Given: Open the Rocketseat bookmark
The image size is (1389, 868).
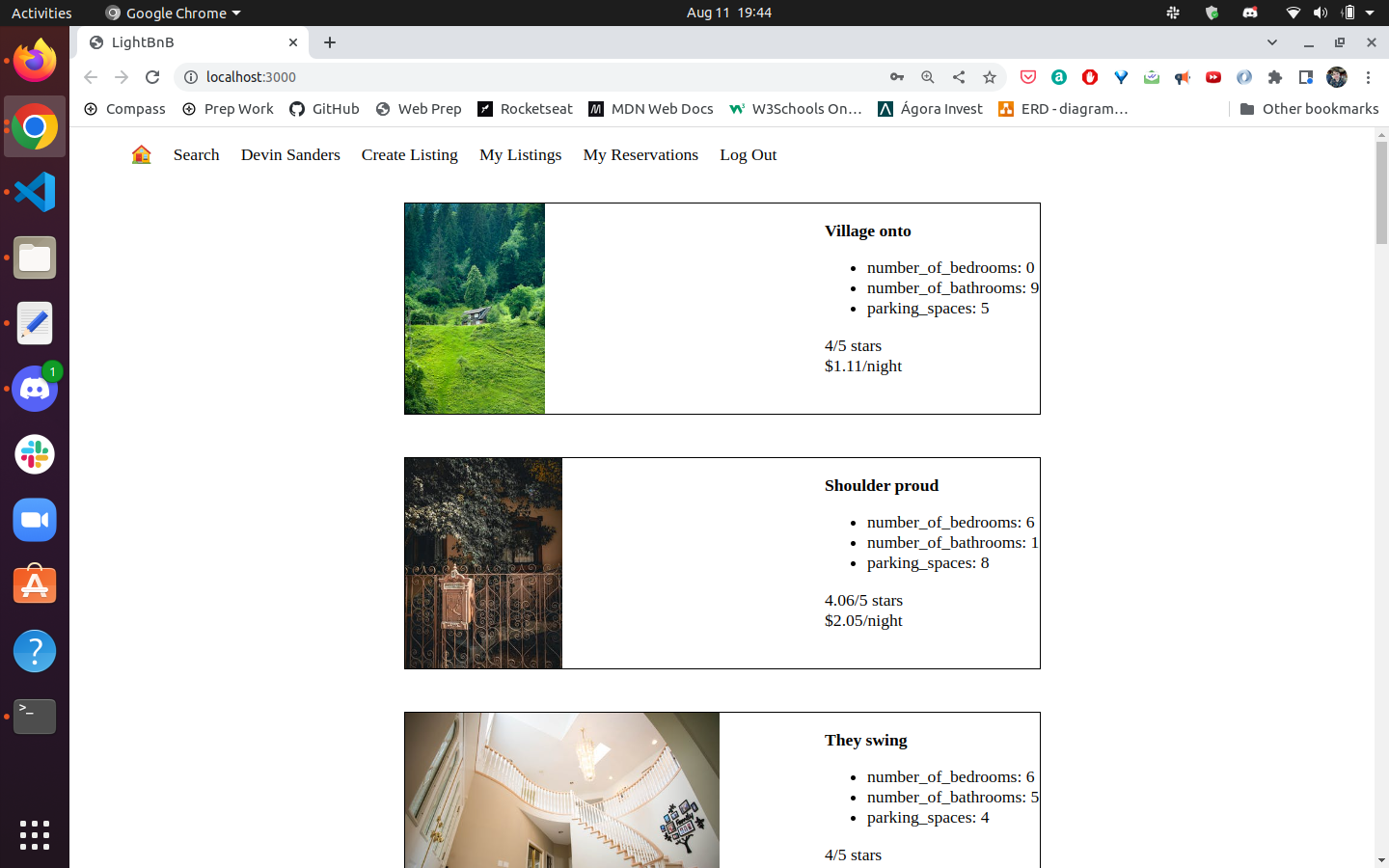Looking at the screenshot, I should point(526,109).
